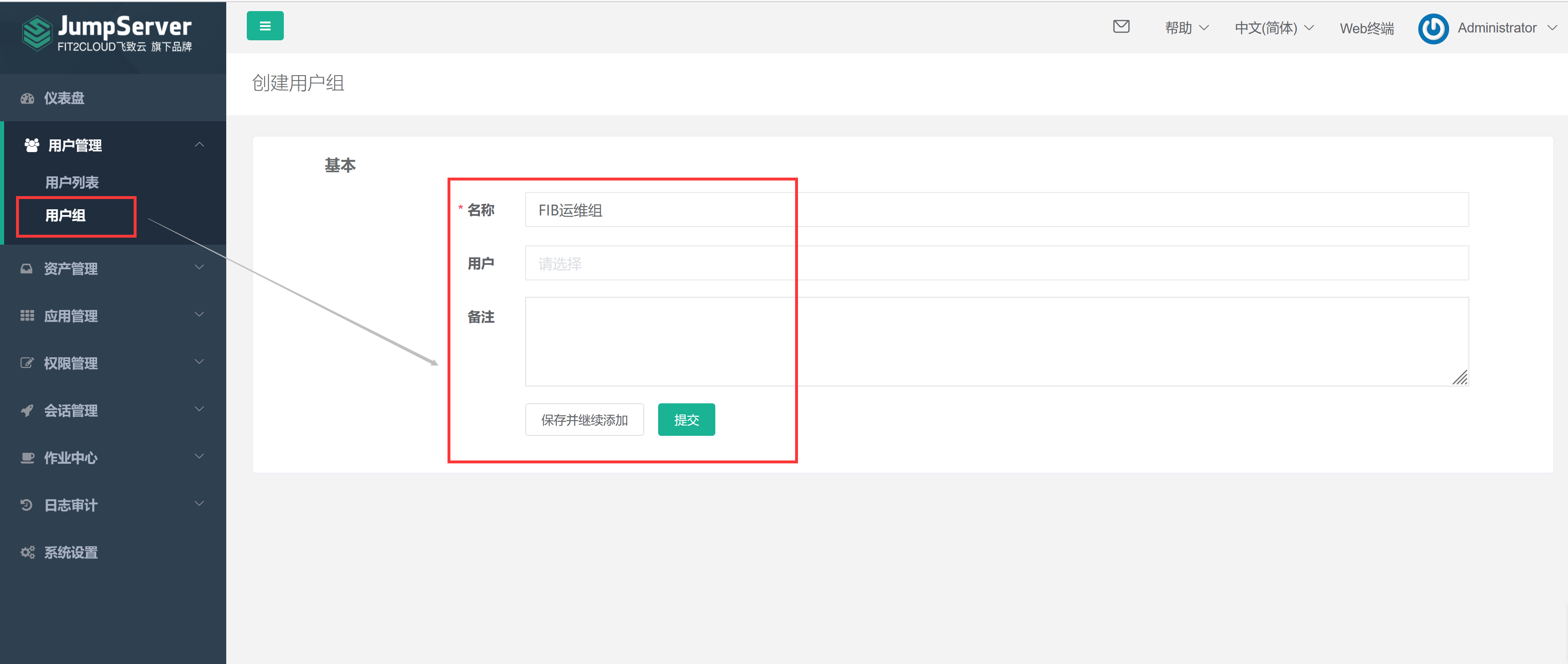This screenshot has height=664, width=1568.
Task: Select 用户组 sidebar item
Action: pos(66,215)
